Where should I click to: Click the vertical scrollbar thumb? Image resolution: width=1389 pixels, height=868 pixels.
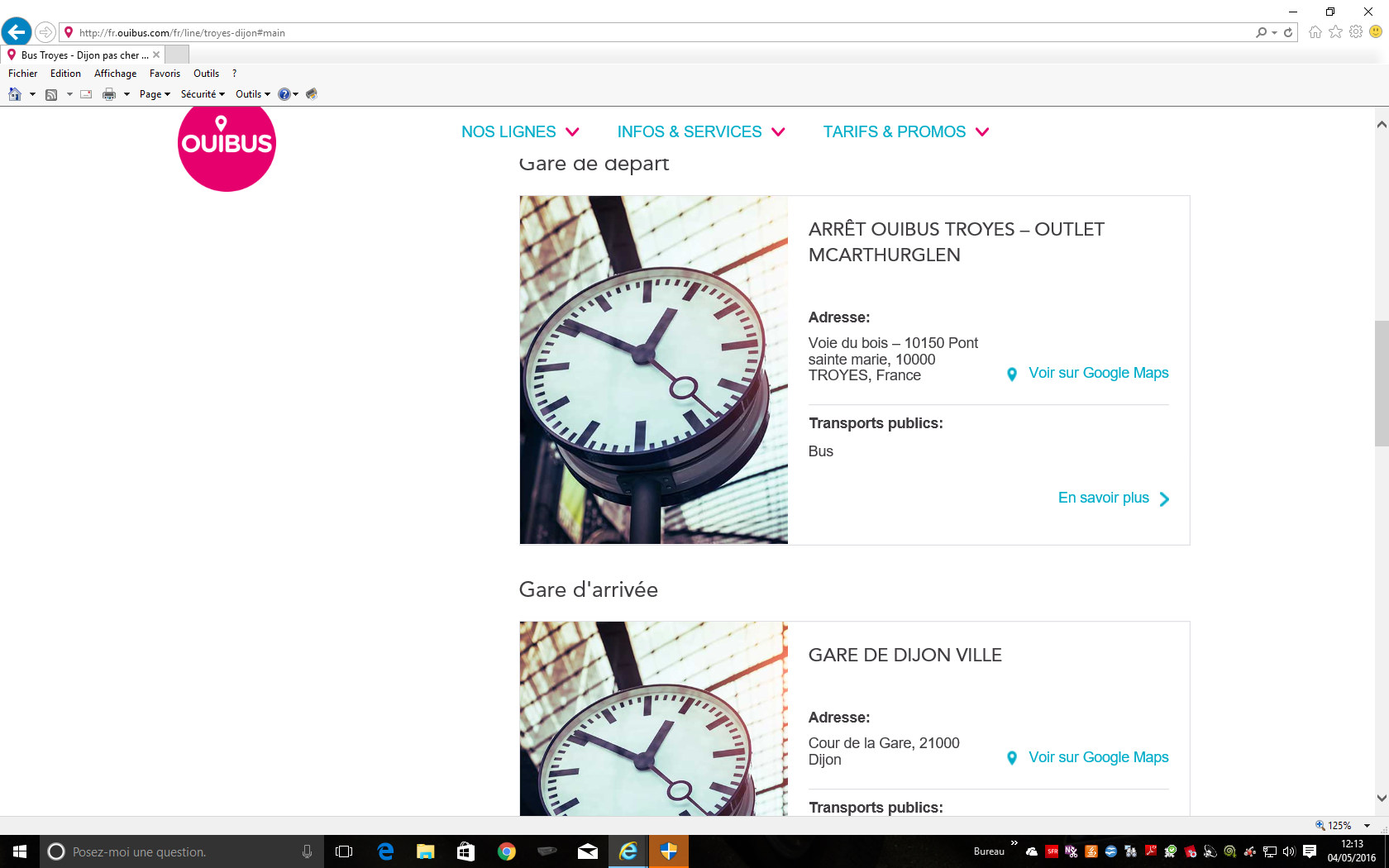coord(1382,383)
